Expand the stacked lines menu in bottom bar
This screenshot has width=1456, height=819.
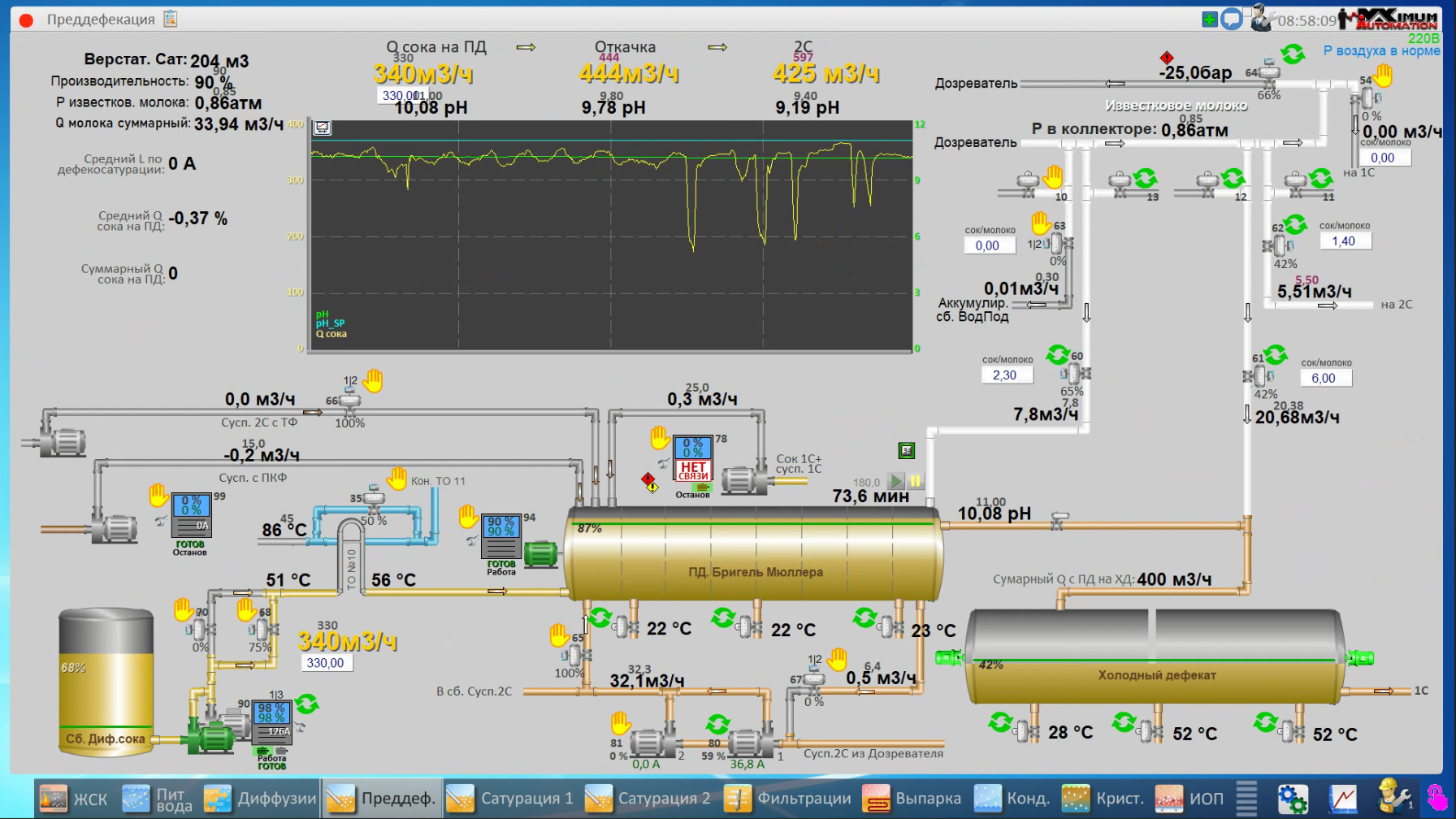(x=1246, y=799)
